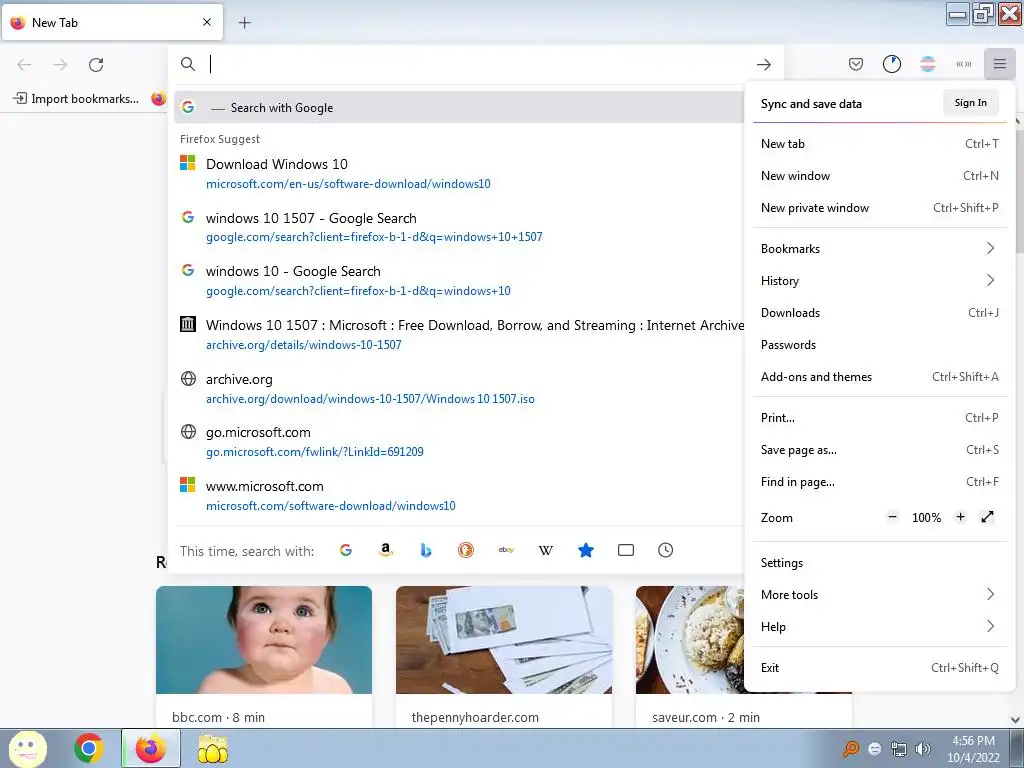
Task: Click the striped flag extension icon
Action: pos(927,64)
